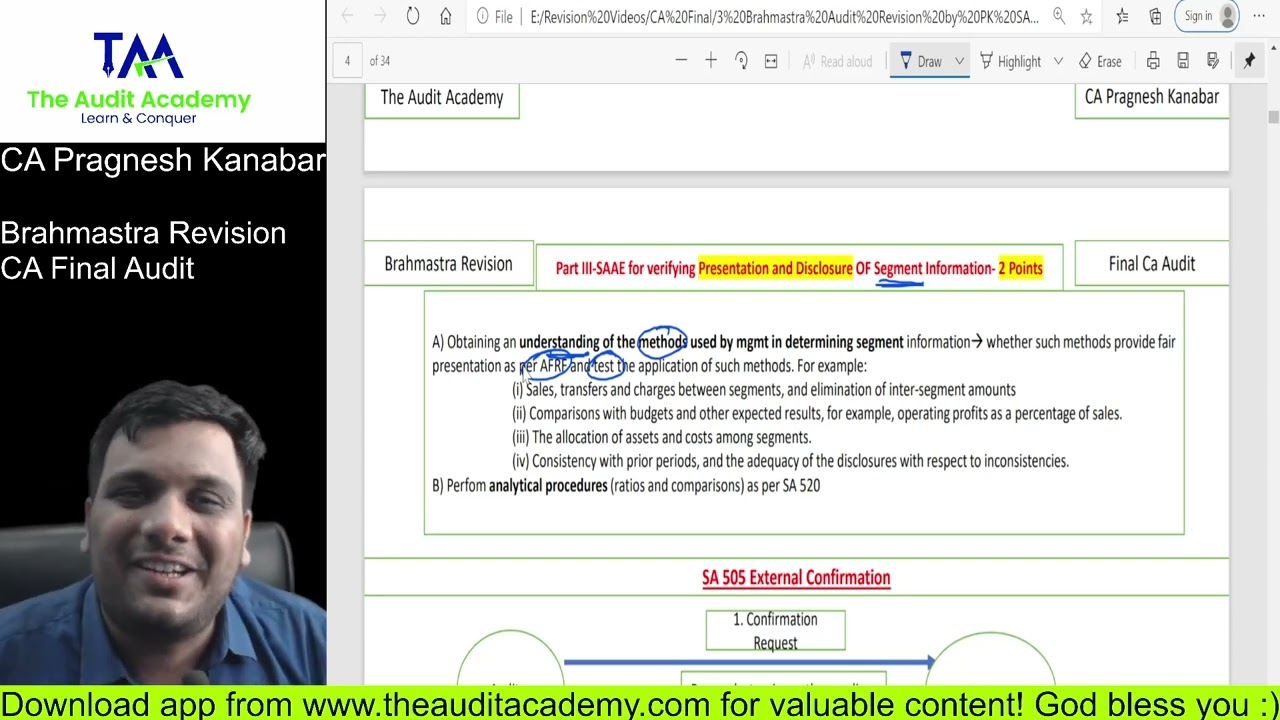The height and width of the screenshot is (720, 1280).
Task: Zoom out the PDF with minus icon
Action: pyautogui.click(x=681, y=61)
